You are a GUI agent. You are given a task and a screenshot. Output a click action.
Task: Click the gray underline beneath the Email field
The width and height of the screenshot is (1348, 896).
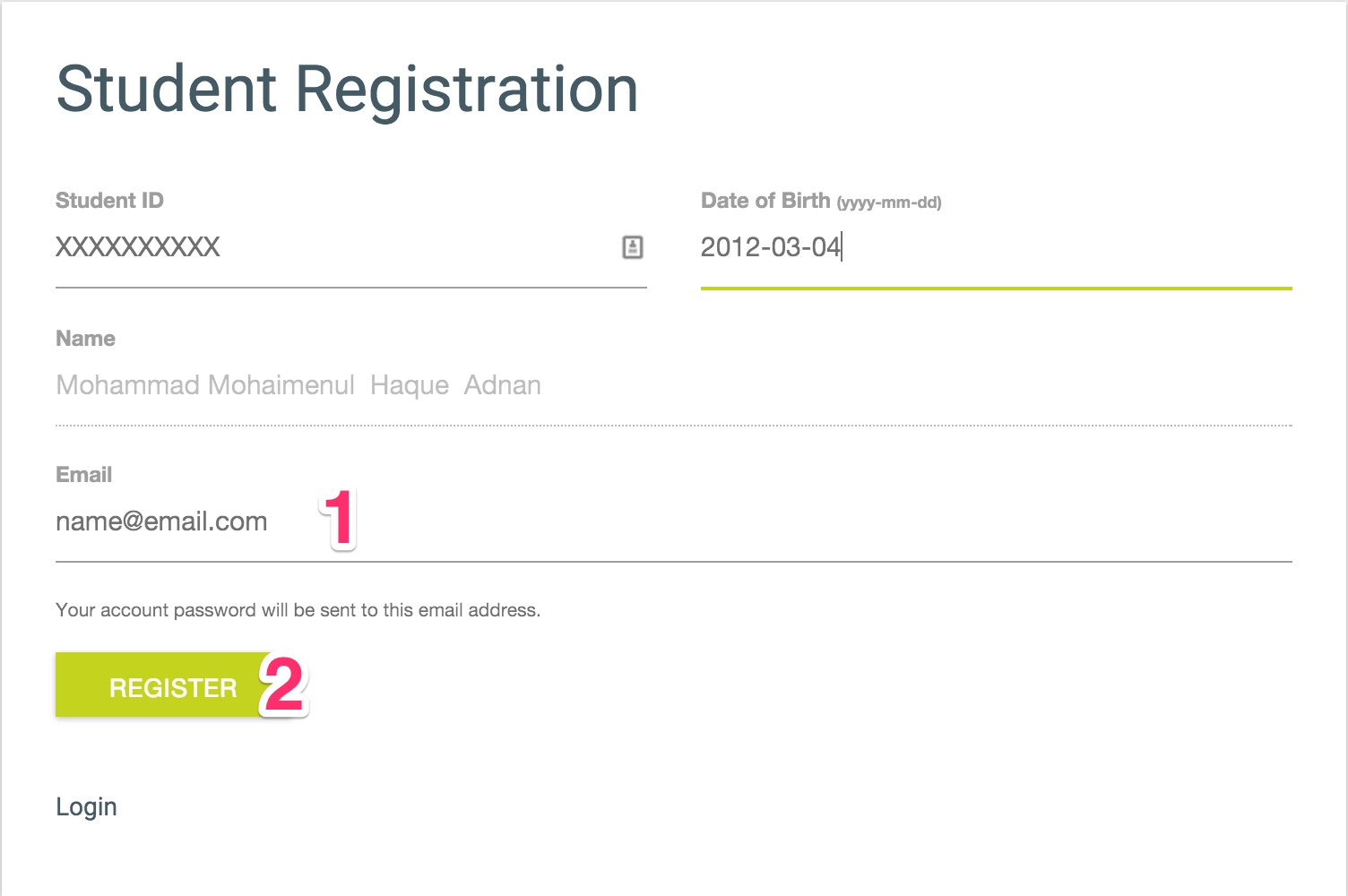click(x=672, y=562)
